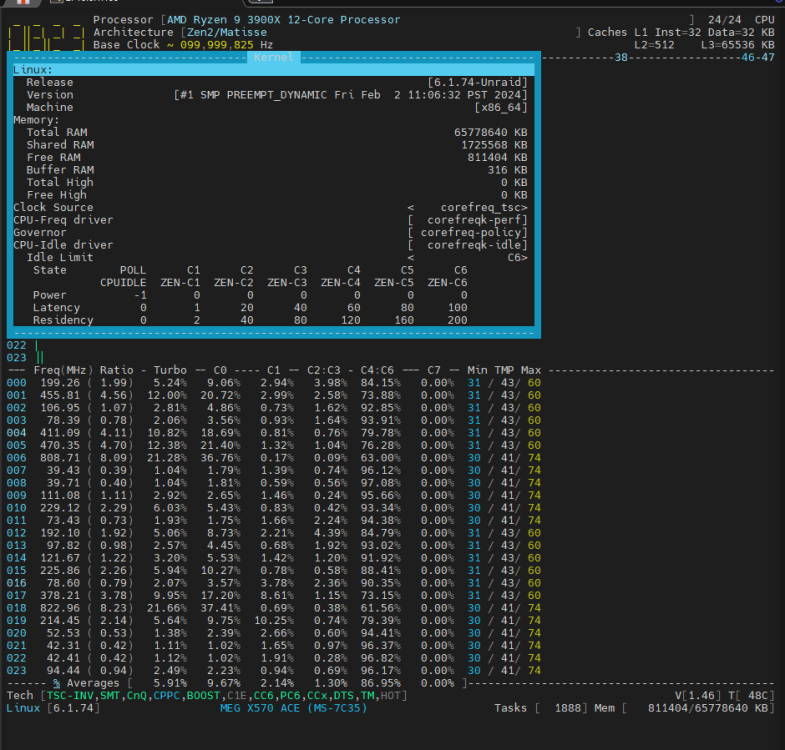This screenshot has height=750, width=785.
Task: Select CPU 001 frequency 455.81
Action: tap(60, 395)
